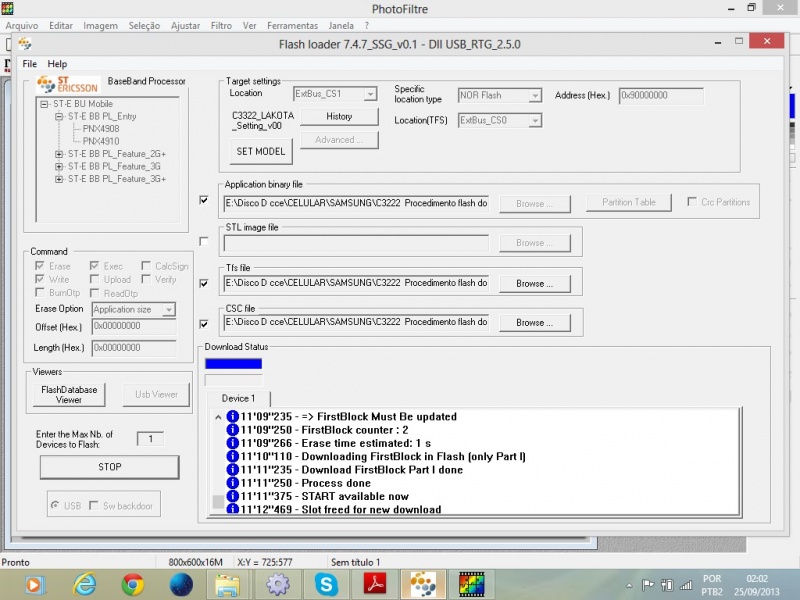This screenshot has width=800, height=600.
Task: Open Flash loader File menu
Action: [x=30, y=64]
